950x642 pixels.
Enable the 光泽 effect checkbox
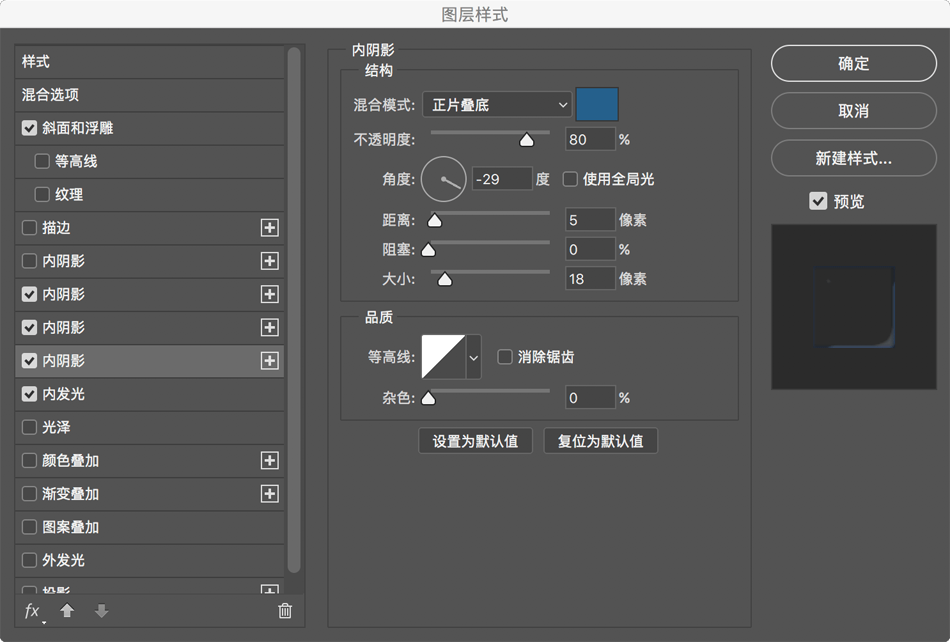[x=29, y=427]
